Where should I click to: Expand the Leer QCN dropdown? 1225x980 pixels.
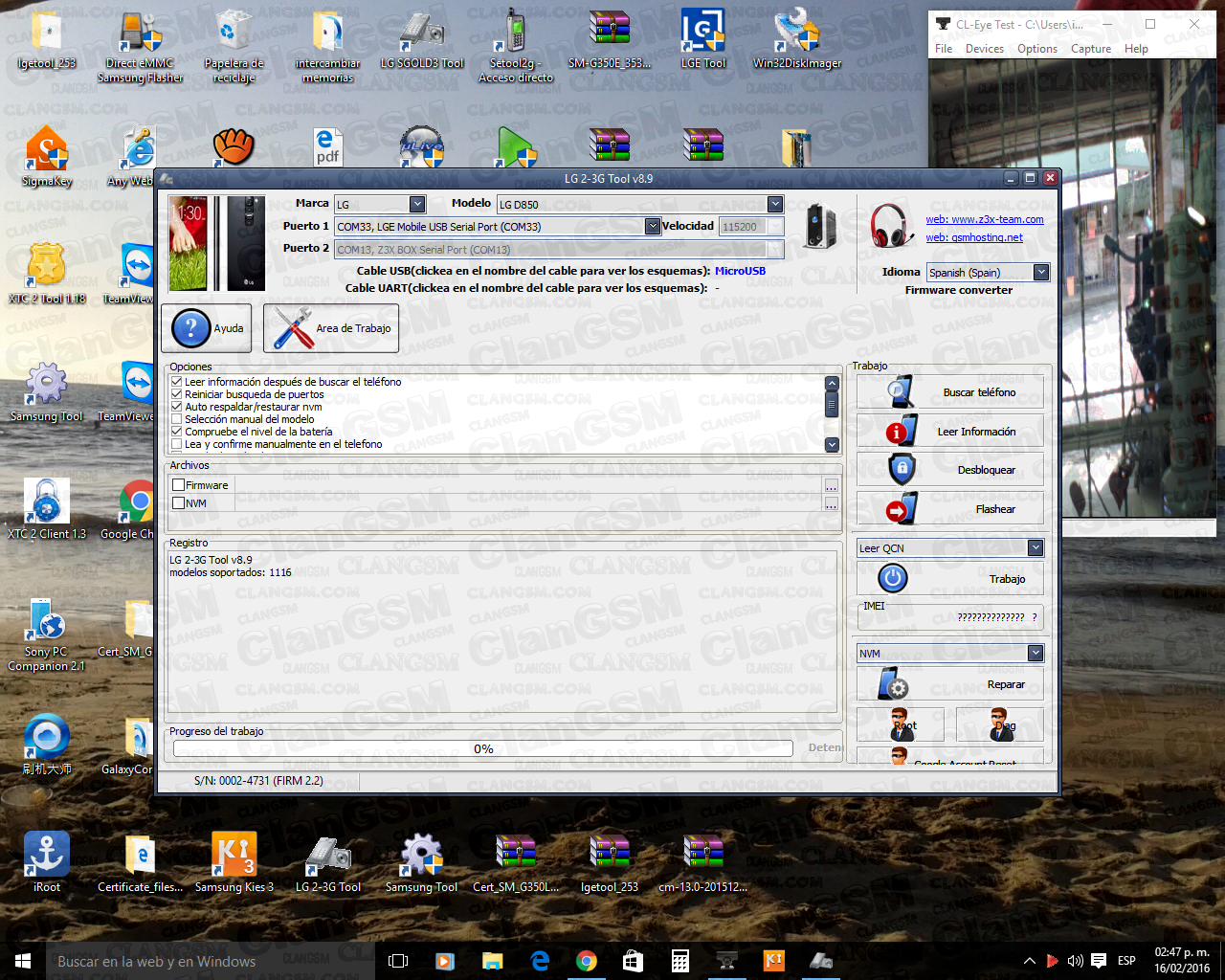[x=1036, y=548]
